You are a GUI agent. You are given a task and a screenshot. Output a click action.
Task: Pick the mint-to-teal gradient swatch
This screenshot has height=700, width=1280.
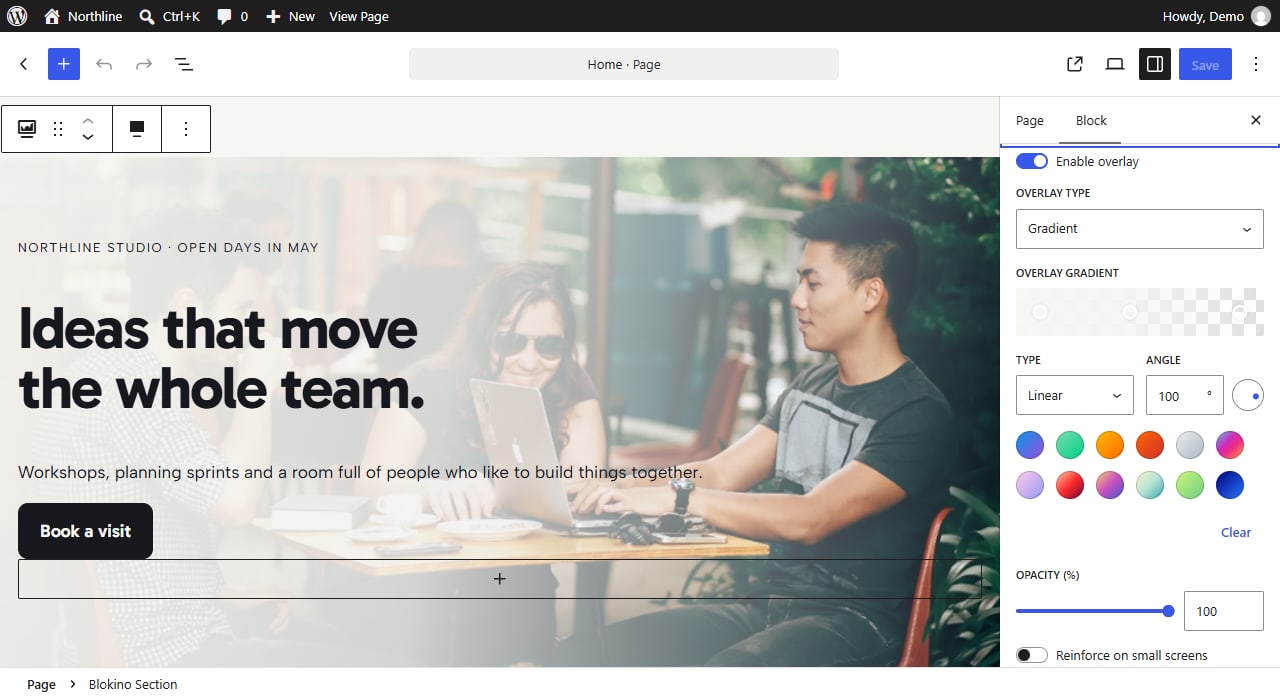[x=1150, y=485]
